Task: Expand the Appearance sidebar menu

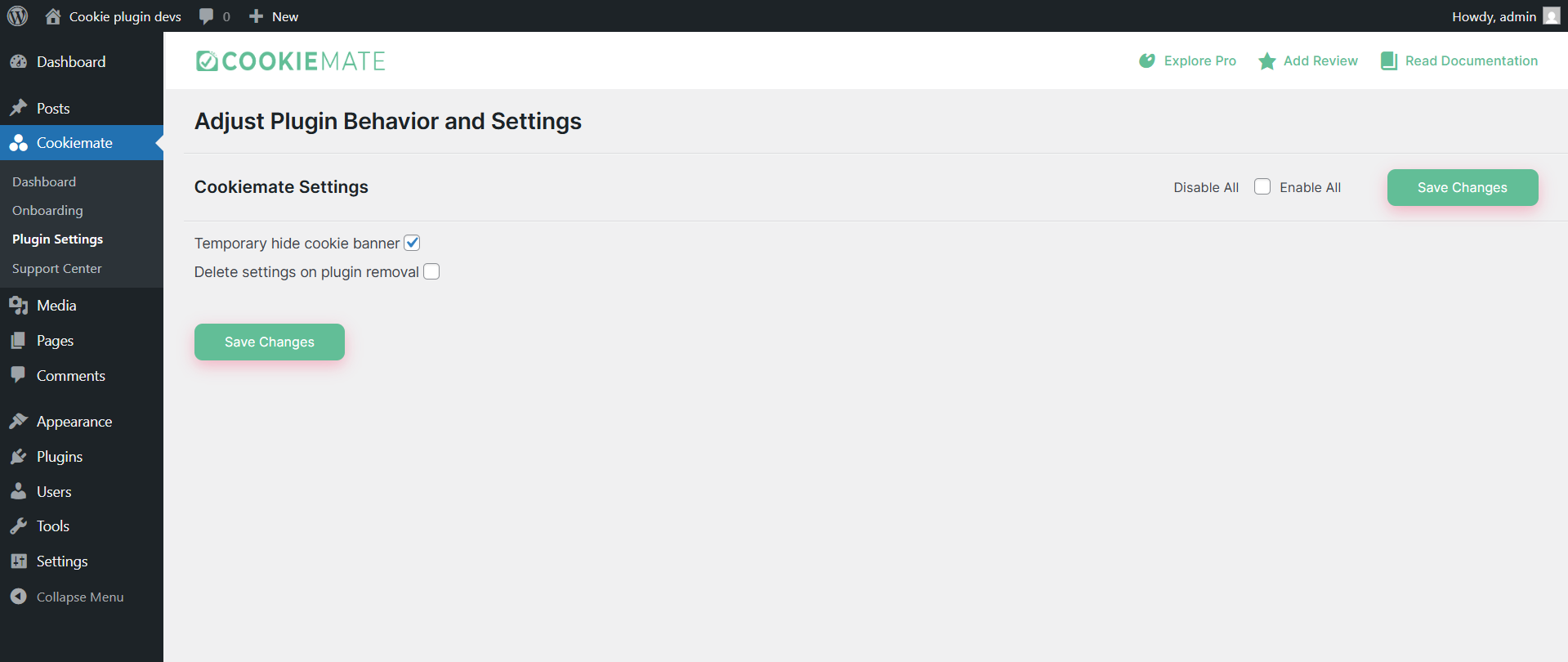Action: (x=74, y=422)
